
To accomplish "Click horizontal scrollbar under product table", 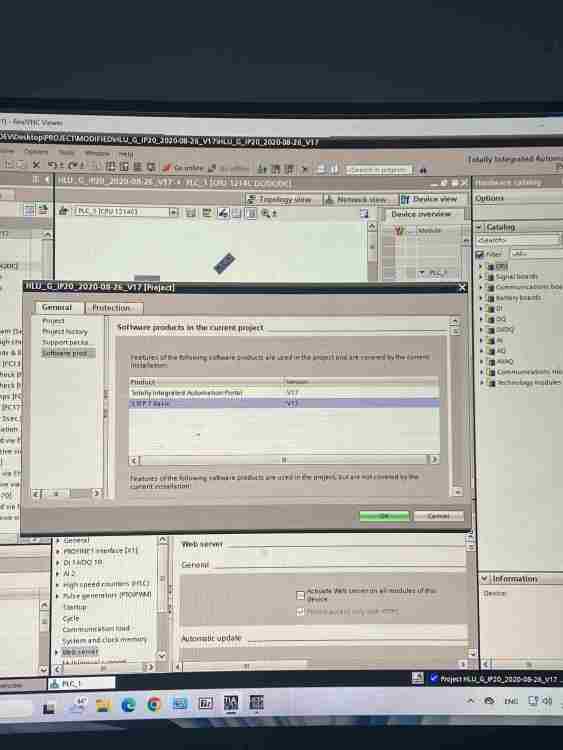I will click(284, 460).
